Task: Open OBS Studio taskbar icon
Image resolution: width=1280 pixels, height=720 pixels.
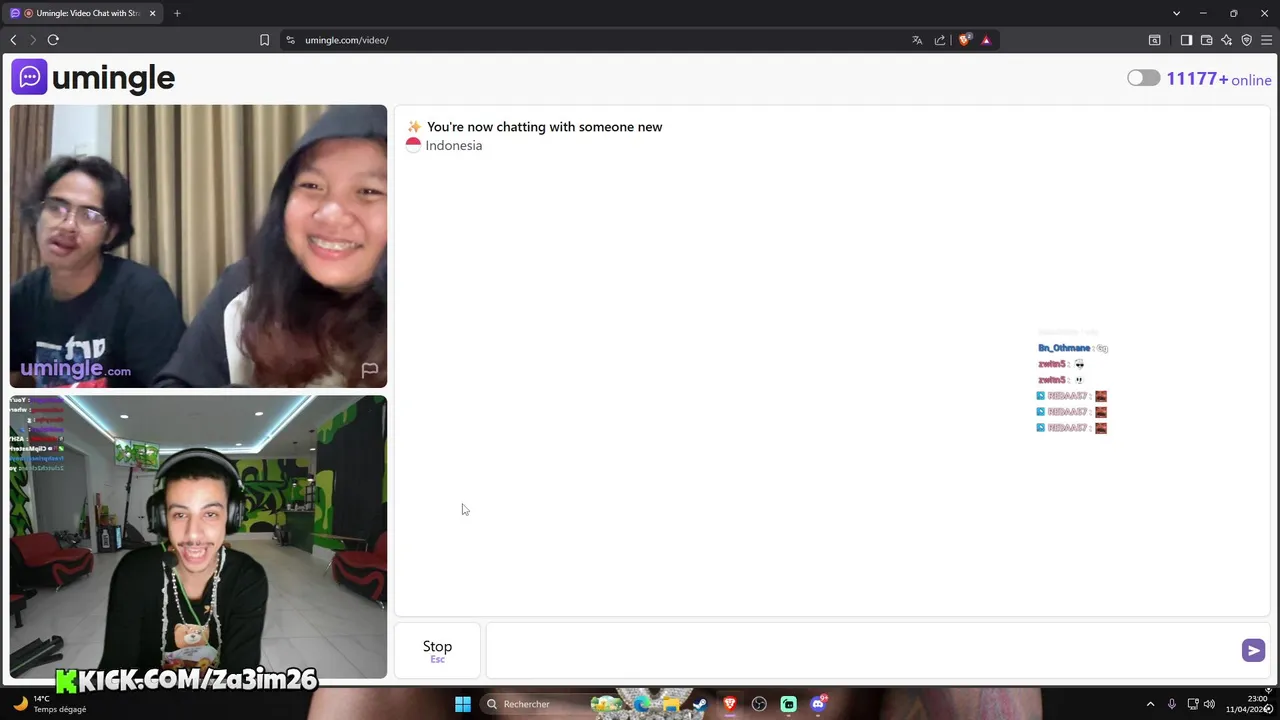Action: tap(759, 704)
